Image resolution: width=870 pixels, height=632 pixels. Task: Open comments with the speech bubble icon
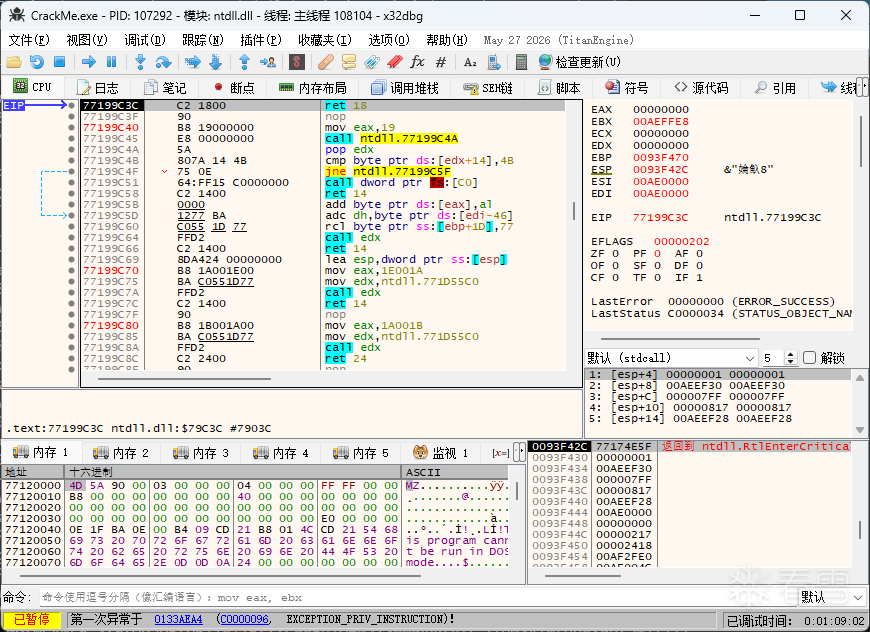[349, 62]
